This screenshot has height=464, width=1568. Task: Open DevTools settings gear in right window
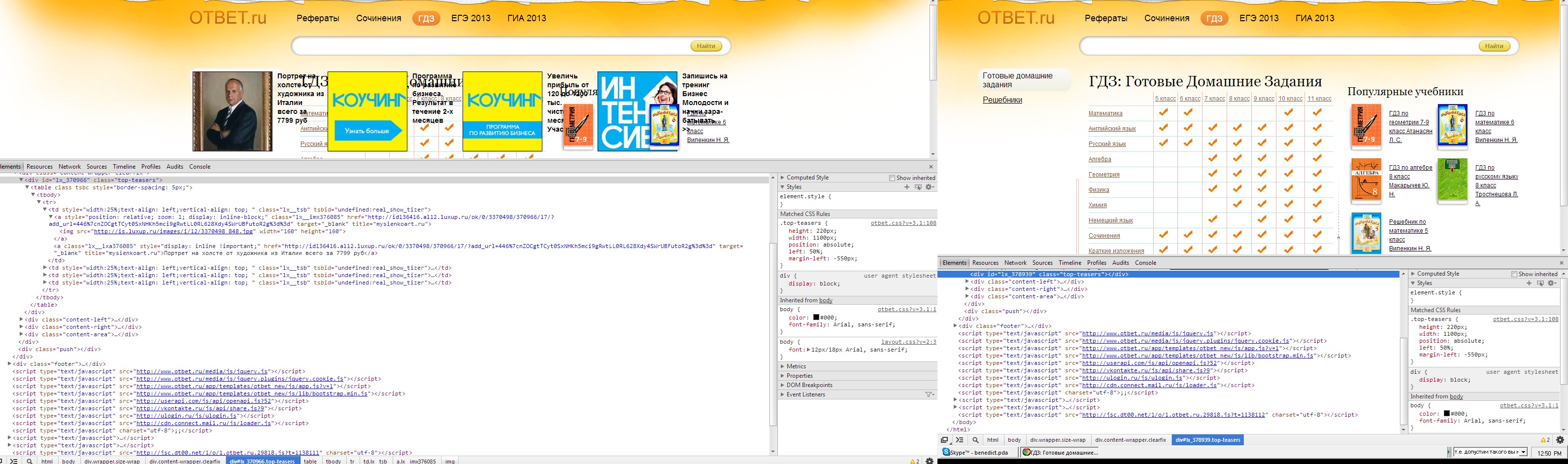tap(1560, 440)
